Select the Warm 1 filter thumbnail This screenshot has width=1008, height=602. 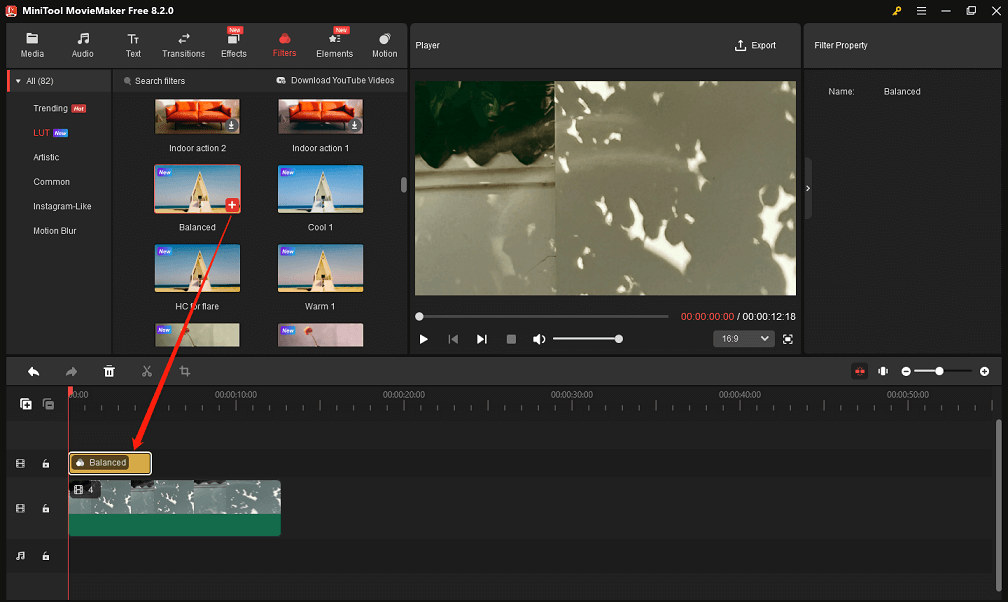tap(320, 268)
